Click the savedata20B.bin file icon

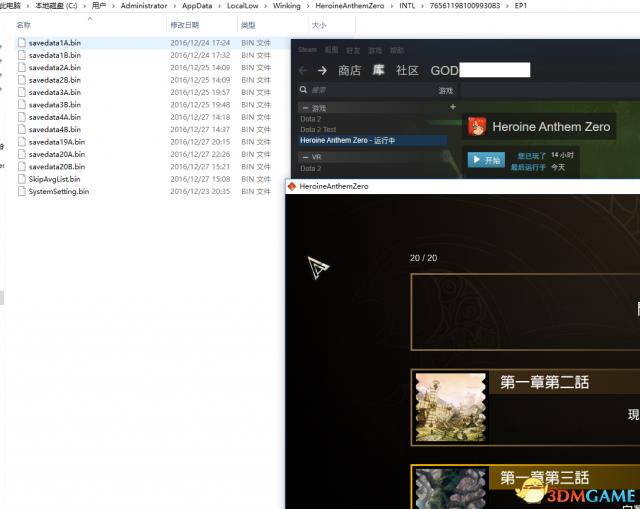(x=22, y=167)
